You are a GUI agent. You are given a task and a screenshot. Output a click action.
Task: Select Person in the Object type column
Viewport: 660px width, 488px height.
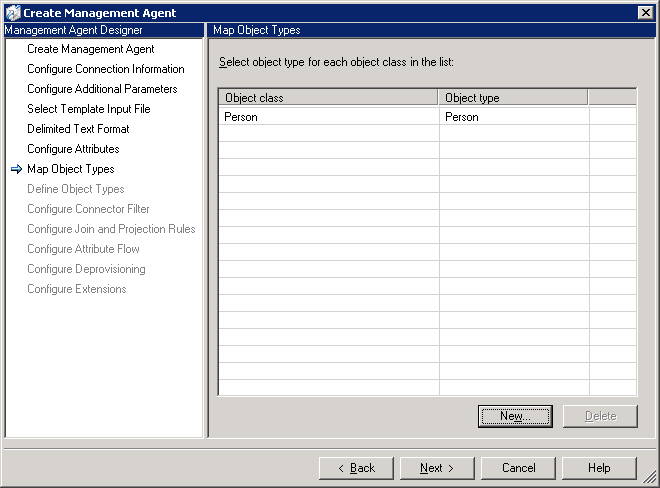(x=462, y=117)
